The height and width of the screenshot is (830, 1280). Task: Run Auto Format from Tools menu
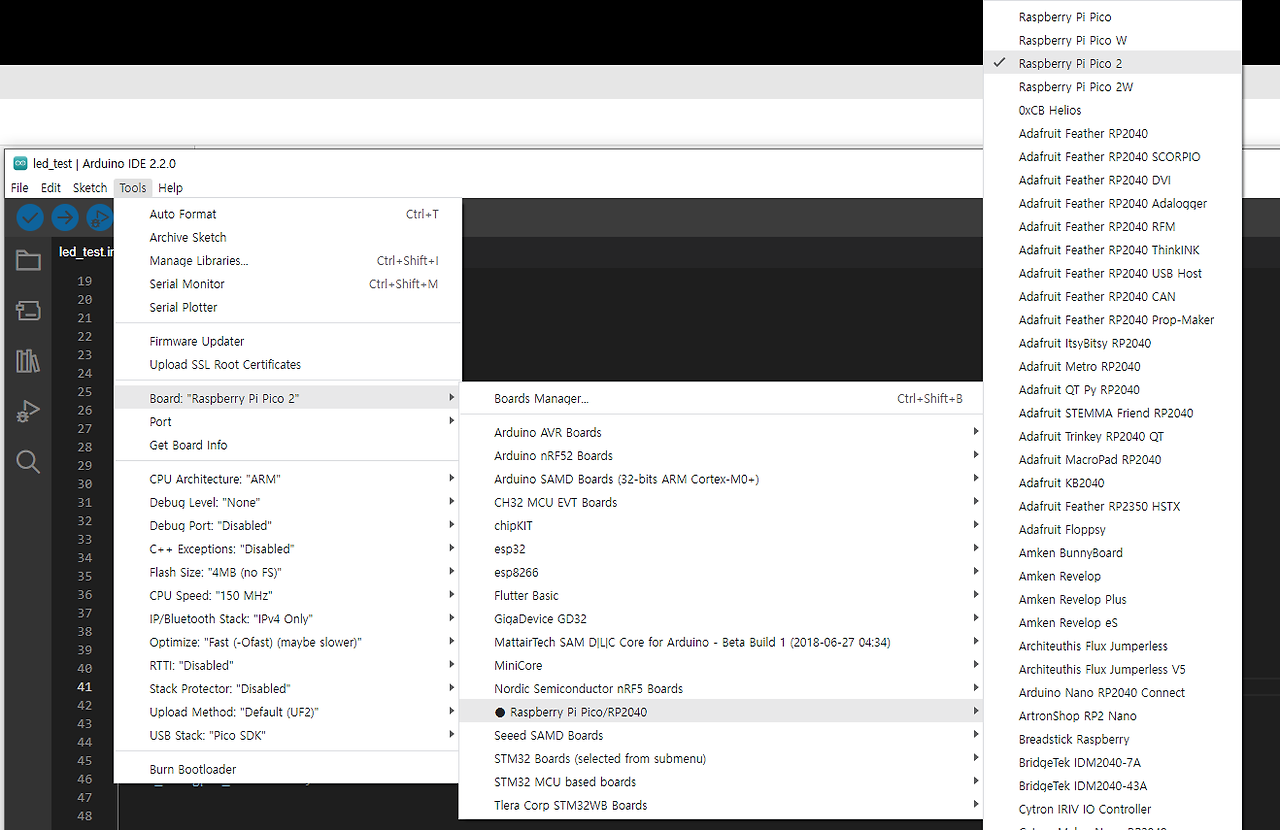pos(288,214)
